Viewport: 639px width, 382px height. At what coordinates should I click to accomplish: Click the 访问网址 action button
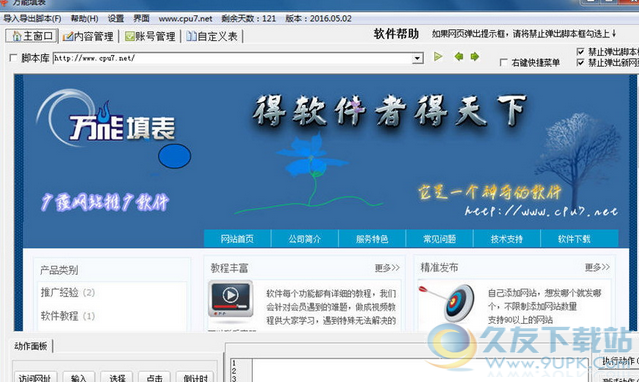pyautogui.click(x=35, y=378)
